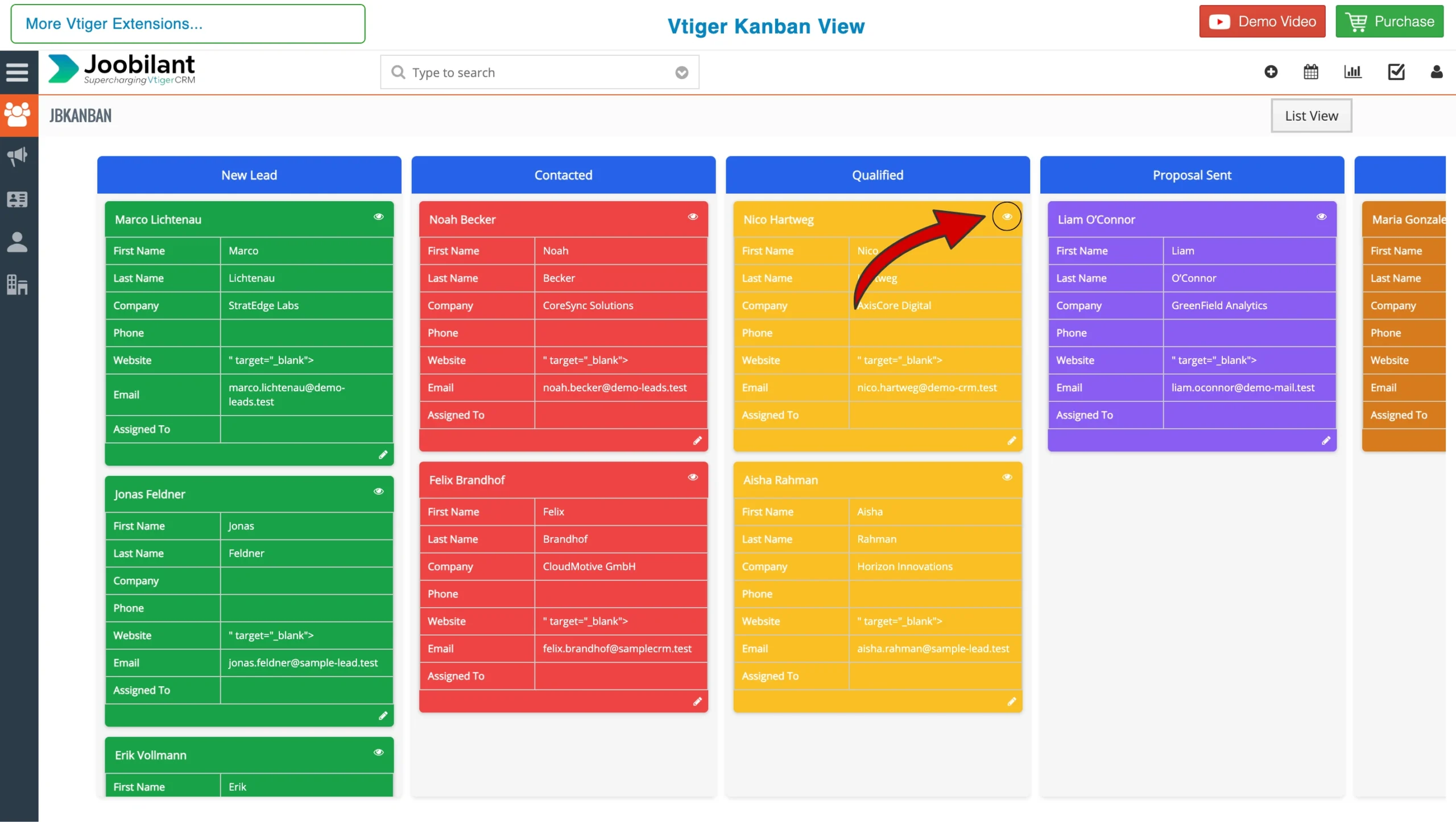Select the Proposal Sent column header
The height and width of the screenshot is (822, 1456).
[1192, 175]
